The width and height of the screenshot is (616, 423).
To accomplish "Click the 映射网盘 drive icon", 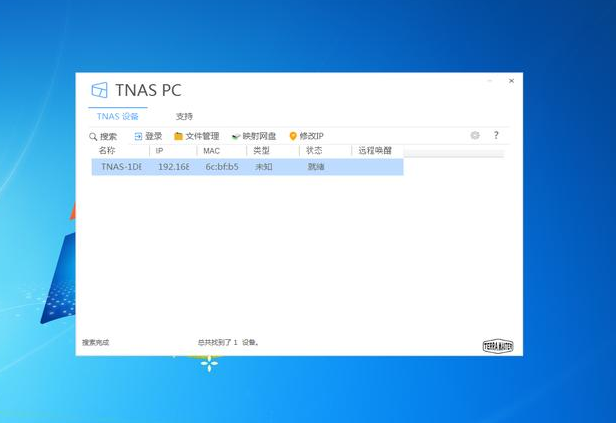I will point(236,136).
